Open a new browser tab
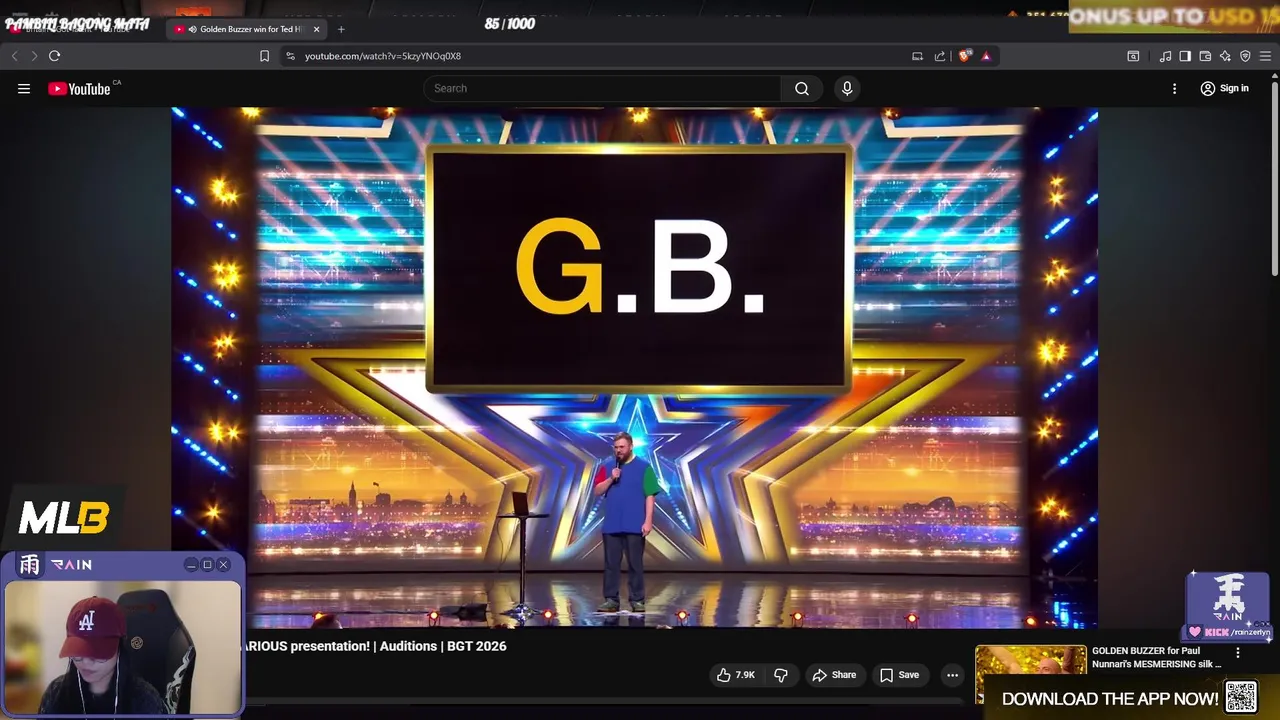 click(341, 29)
